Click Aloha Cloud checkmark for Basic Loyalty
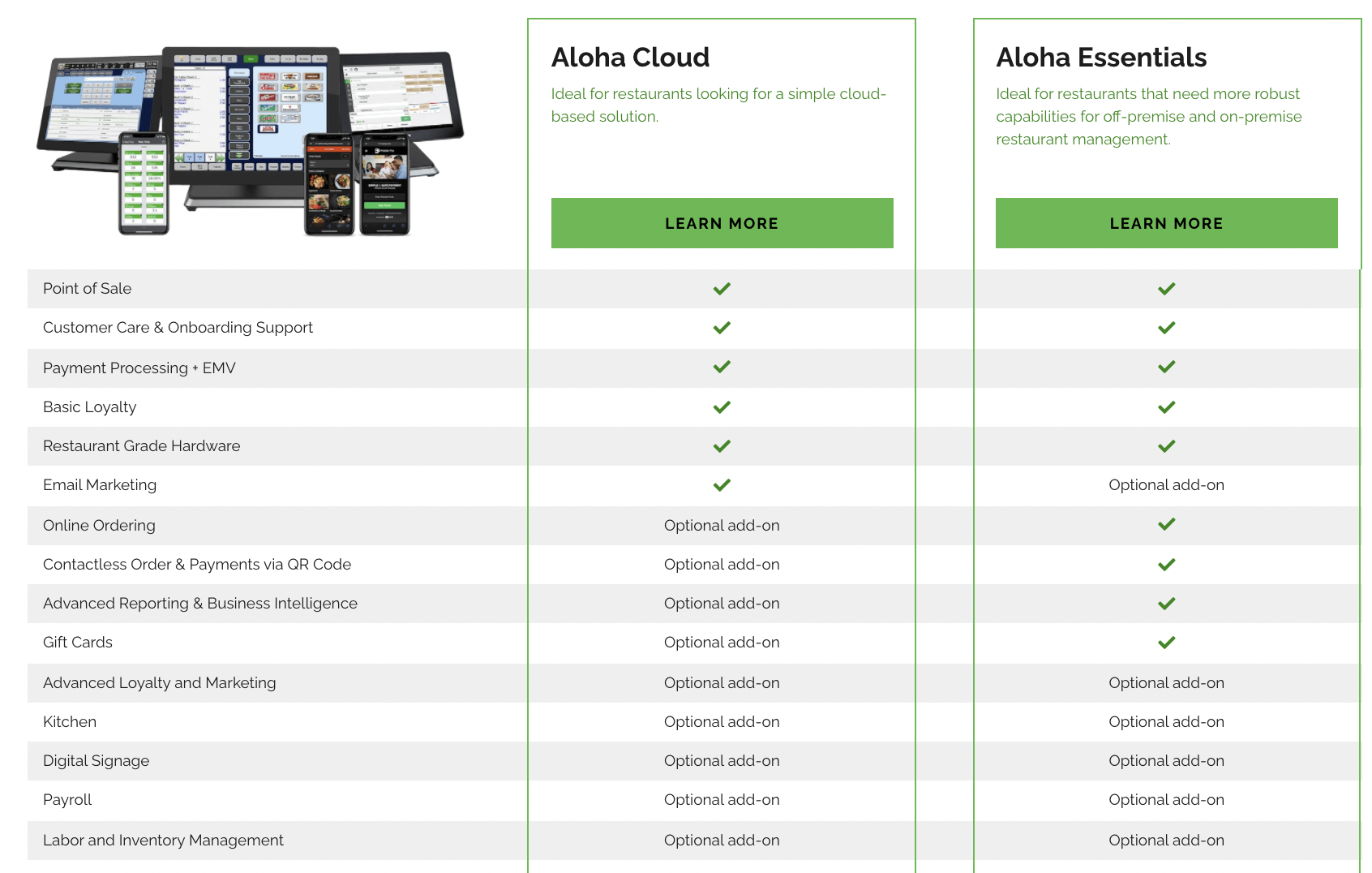This screenshot has height=873, width=1372. coord(722,407)
